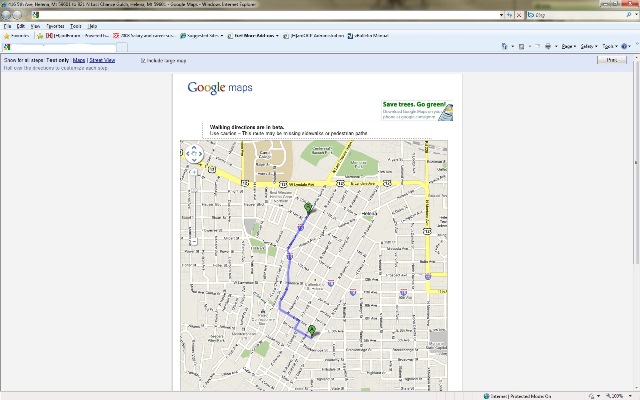The height and width of the screenshot is (400, 640).
Task: Click into the Bing search box
Action: (x=578, y=15)
